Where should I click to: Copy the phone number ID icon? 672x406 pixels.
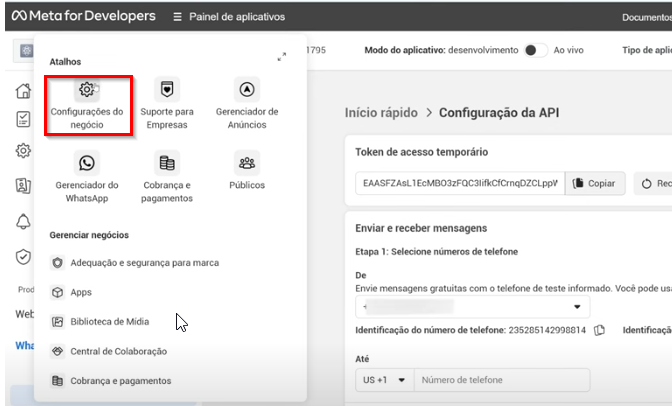(599, 330)
